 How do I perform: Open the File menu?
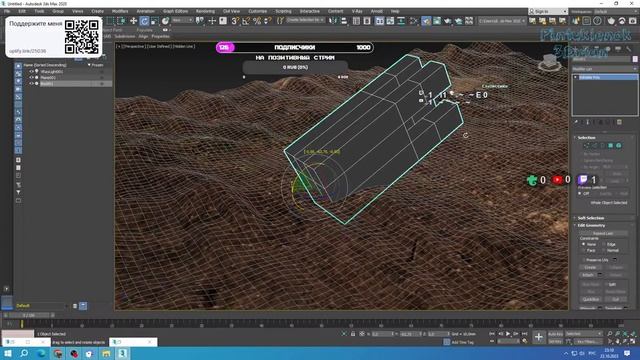7,11
